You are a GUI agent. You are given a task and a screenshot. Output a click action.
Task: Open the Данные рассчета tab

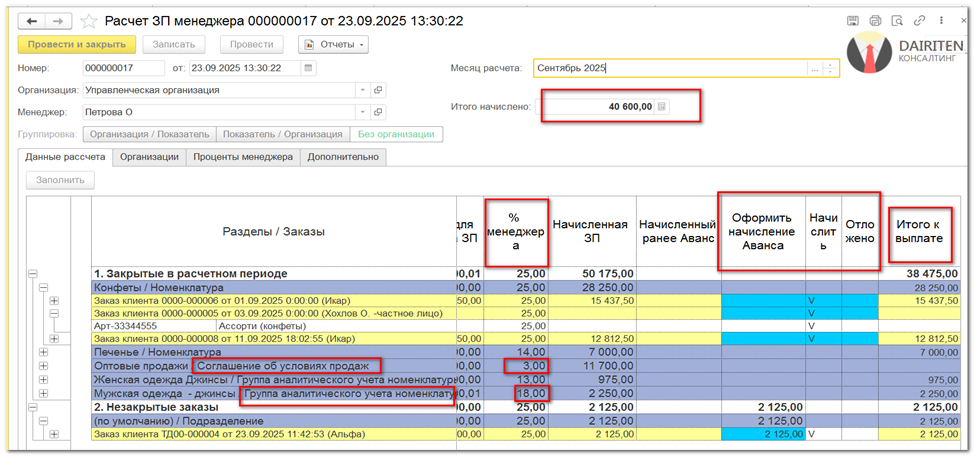tap(65, 157)
